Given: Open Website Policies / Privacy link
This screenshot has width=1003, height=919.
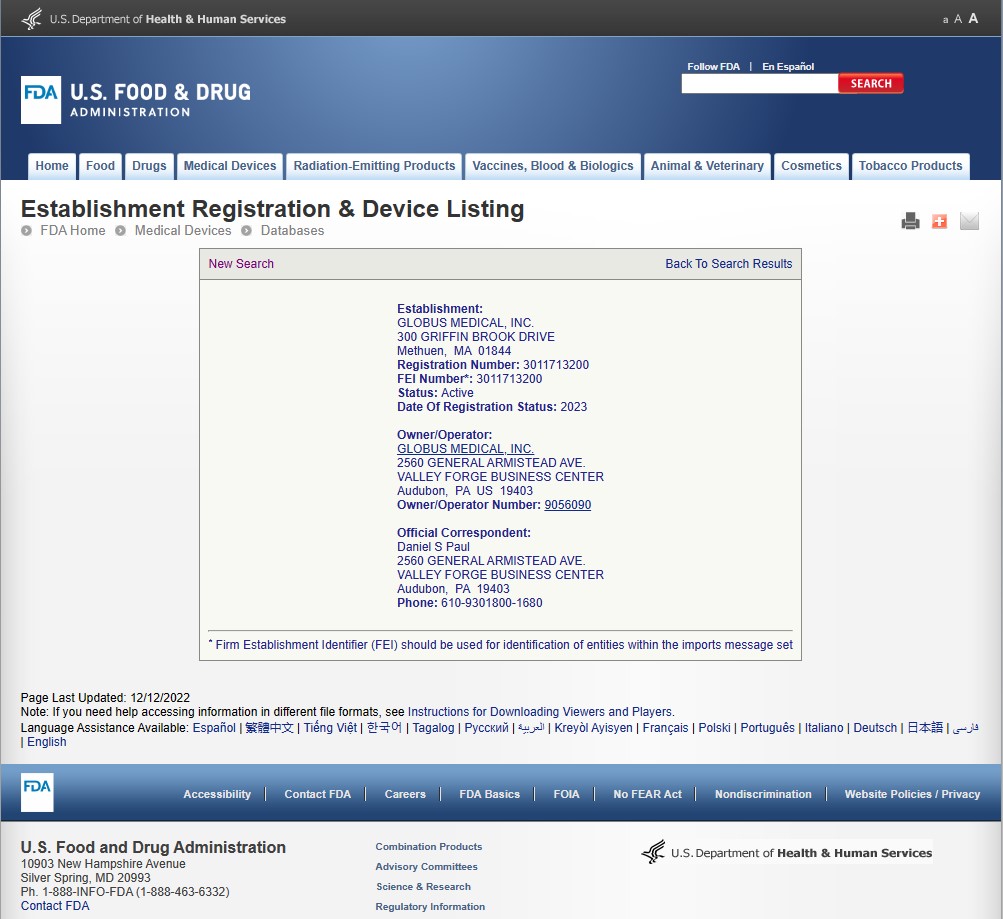Looking at the screenshot, I should [912, 794].
